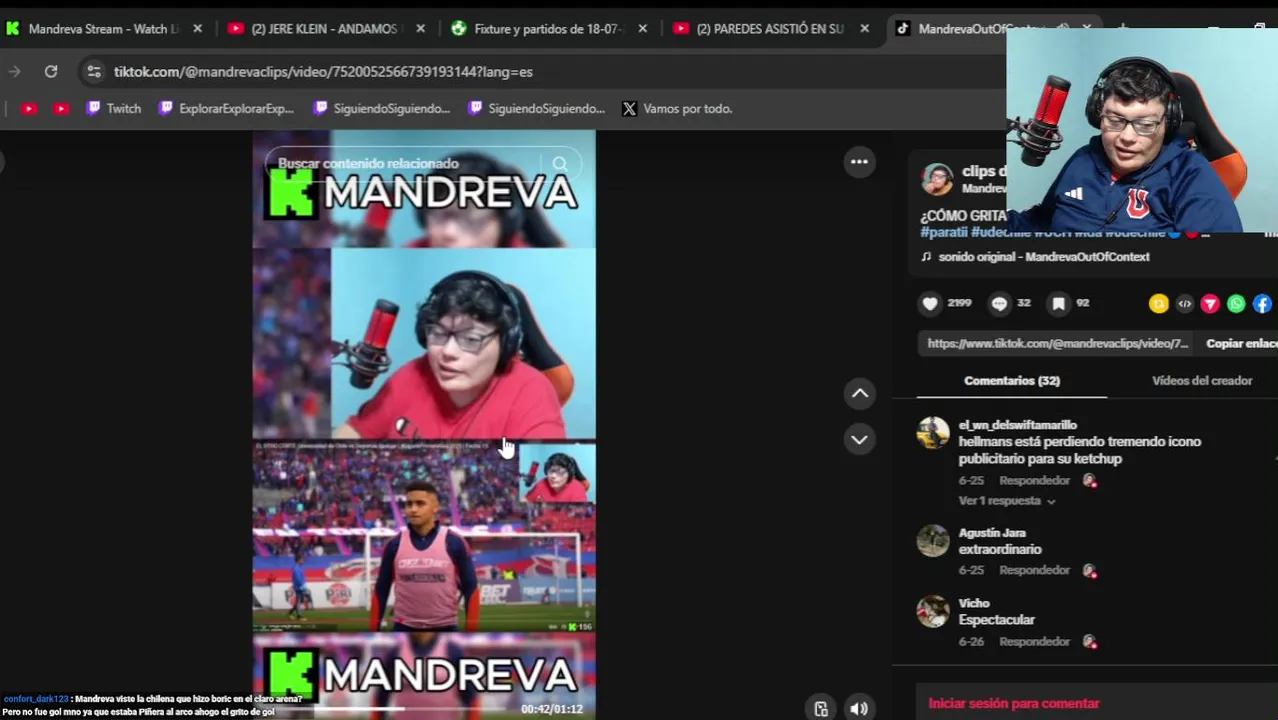
Task: Repost using the yellow repost icon
Action: 1158,304
